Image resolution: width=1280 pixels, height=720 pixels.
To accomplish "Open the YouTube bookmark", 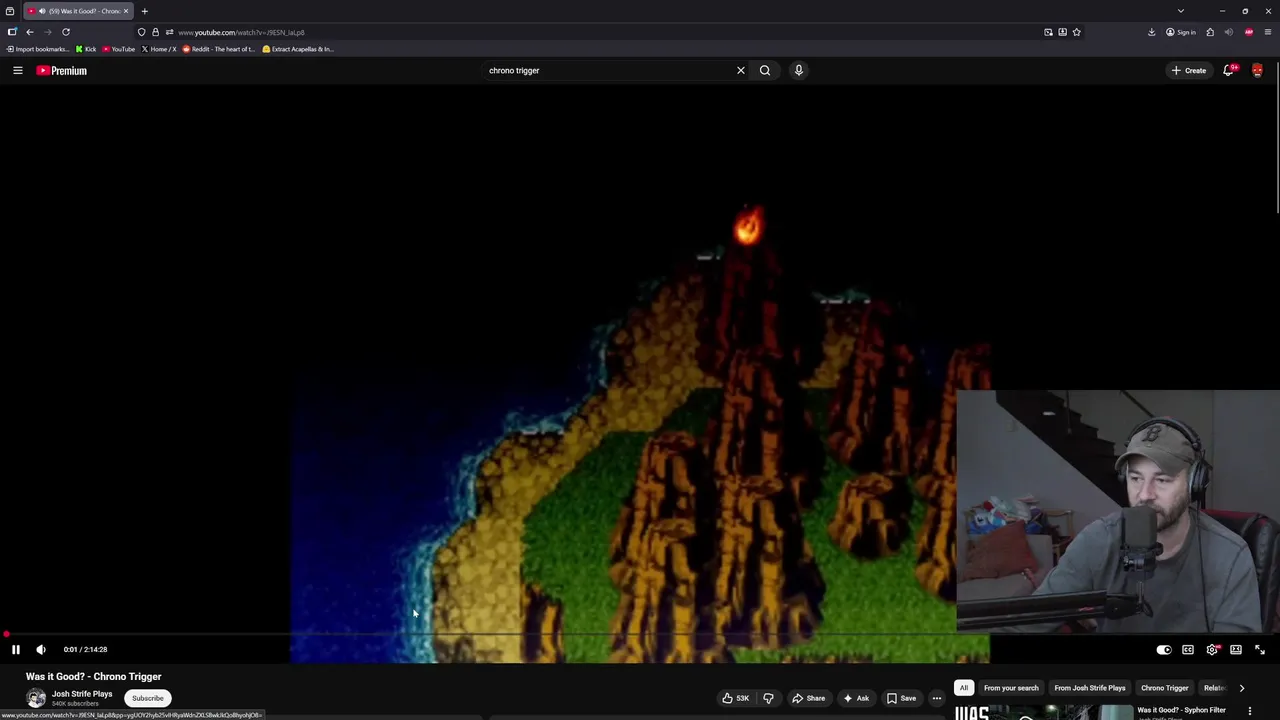I will [x=119, y=49].
